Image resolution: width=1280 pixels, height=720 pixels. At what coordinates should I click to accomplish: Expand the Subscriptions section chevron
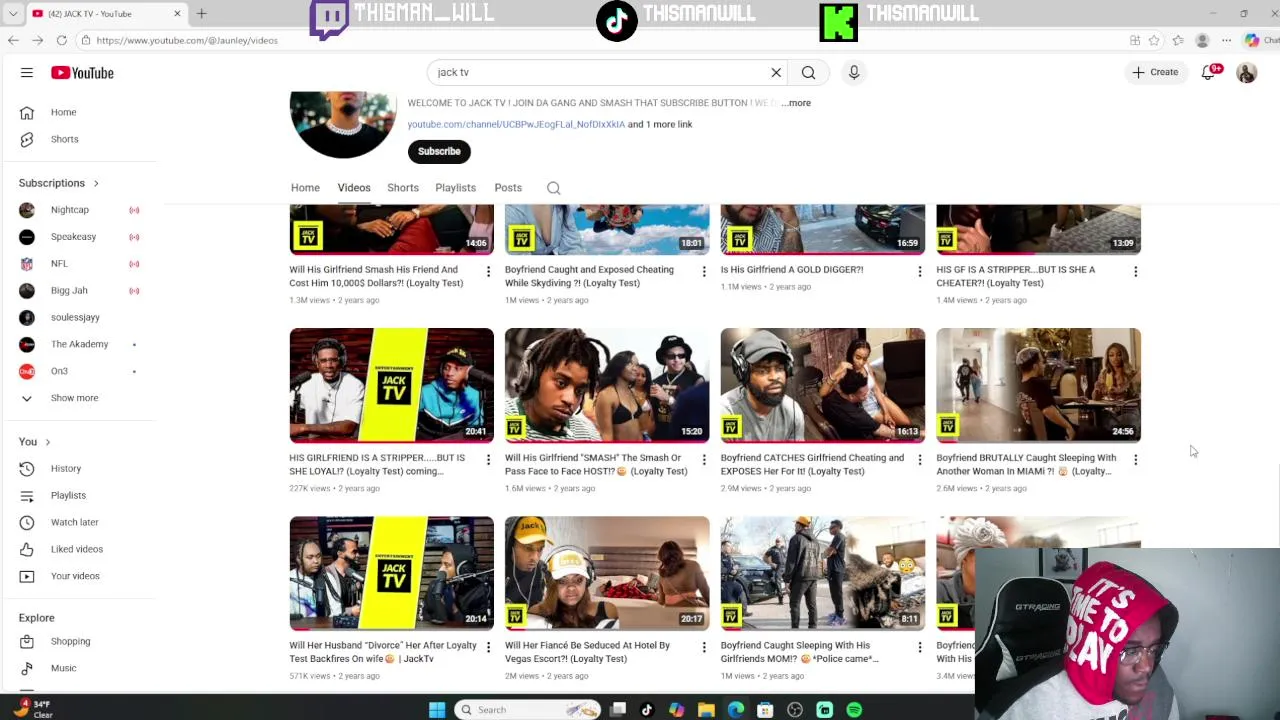pyautogui.click(x=96, y=183)
